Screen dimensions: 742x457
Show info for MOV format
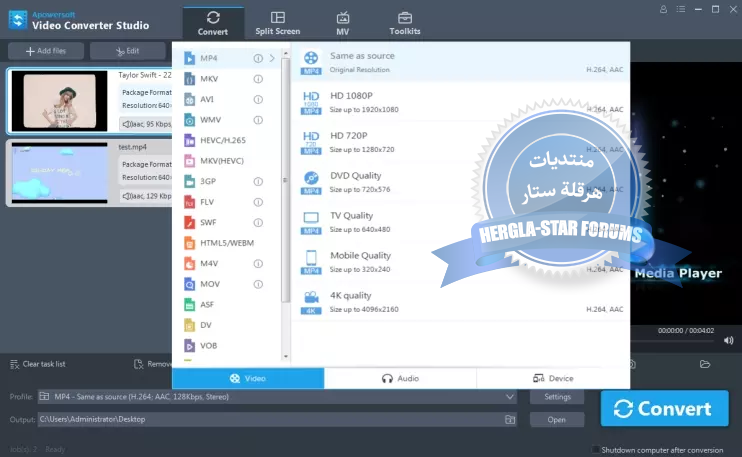(258, 284)
